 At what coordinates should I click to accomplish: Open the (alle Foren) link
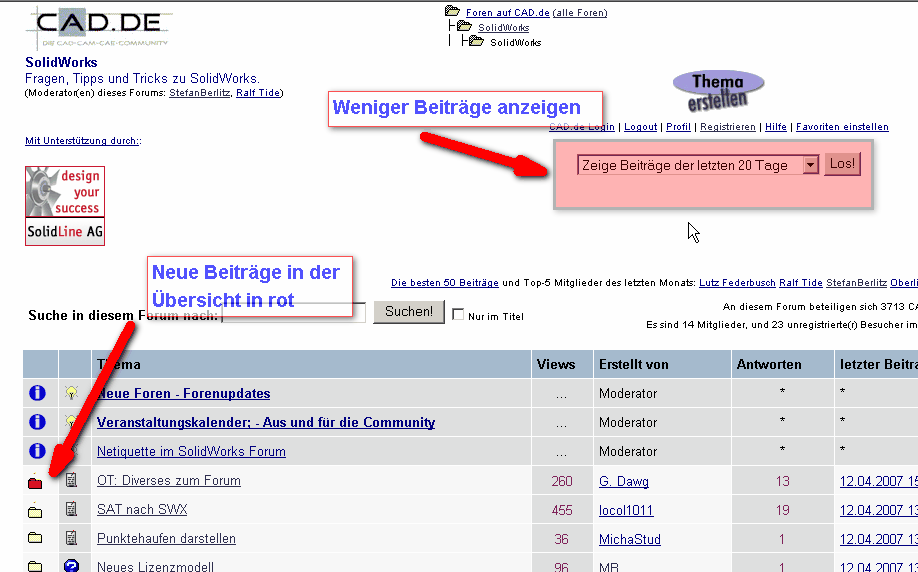[580, 12]
